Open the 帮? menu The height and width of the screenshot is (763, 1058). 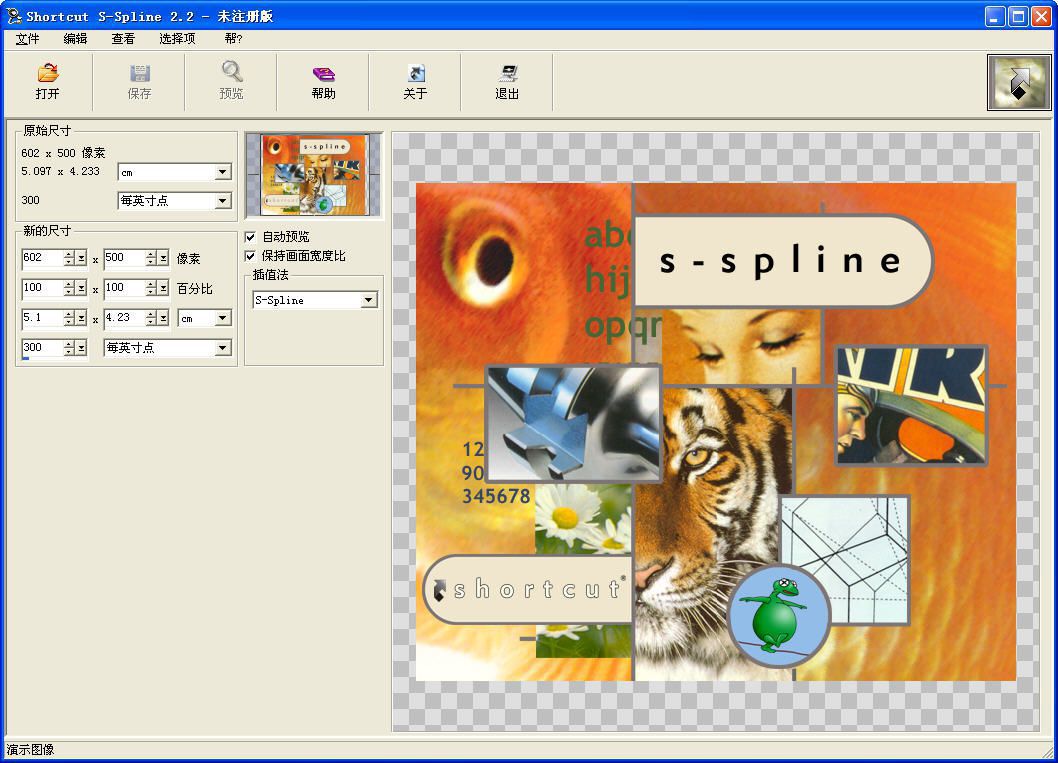tap(233, 38)
